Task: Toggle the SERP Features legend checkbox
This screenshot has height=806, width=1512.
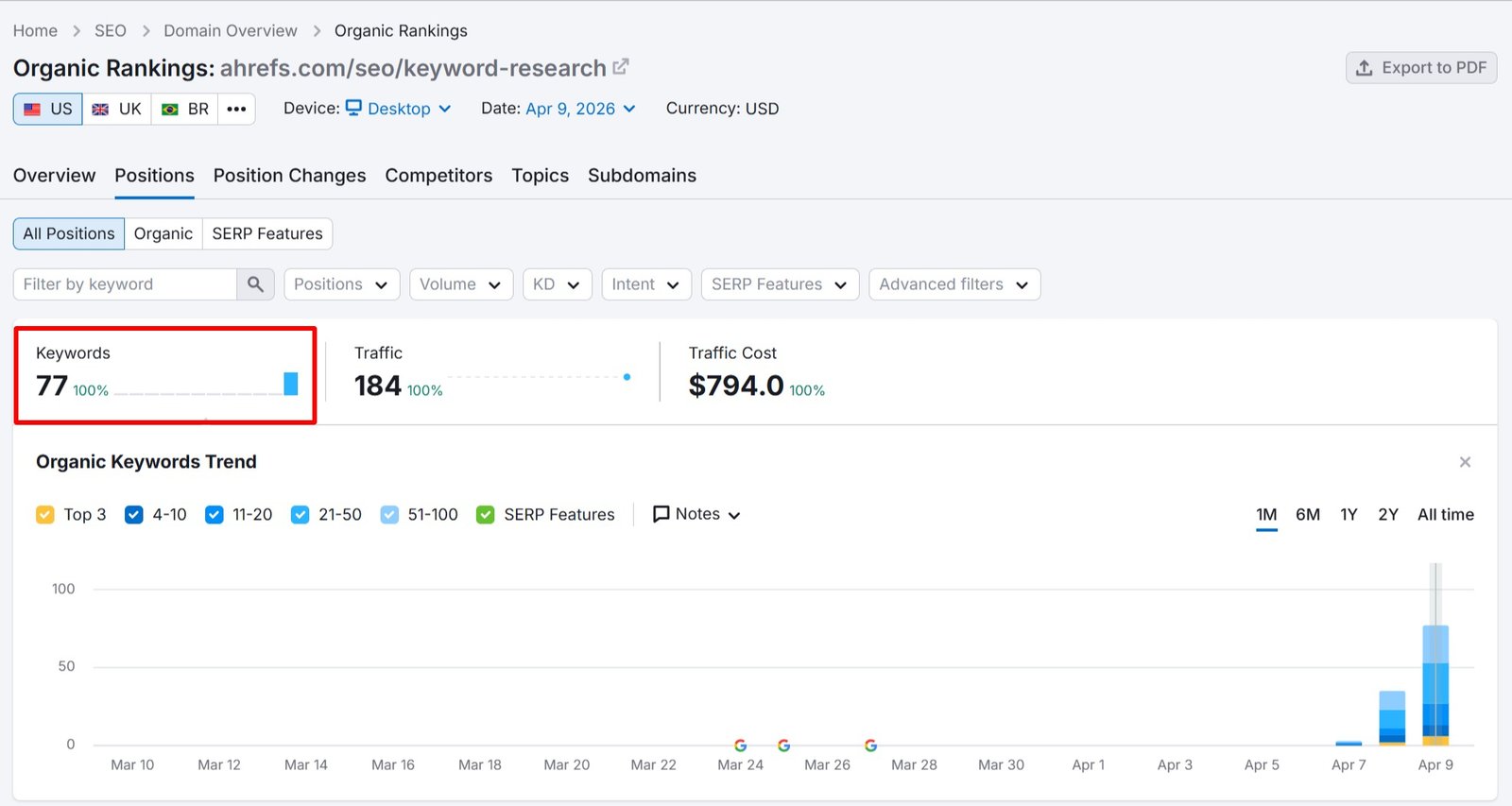Action: point(486,515)
